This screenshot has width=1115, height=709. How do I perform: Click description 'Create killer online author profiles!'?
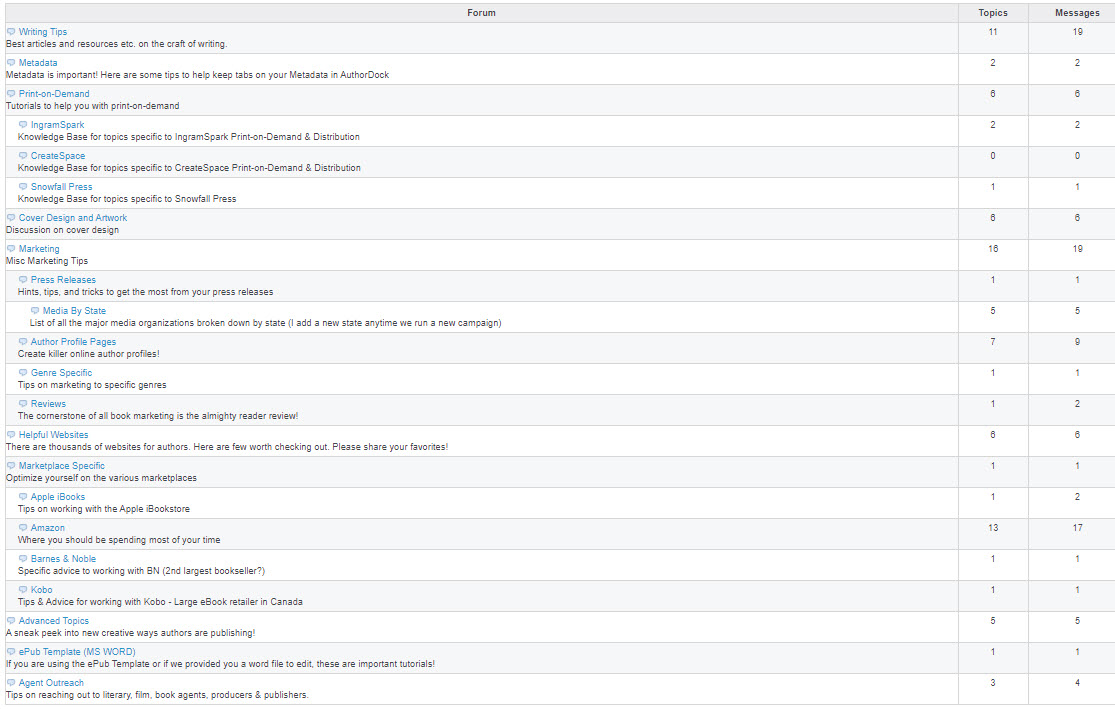(89, 354)
